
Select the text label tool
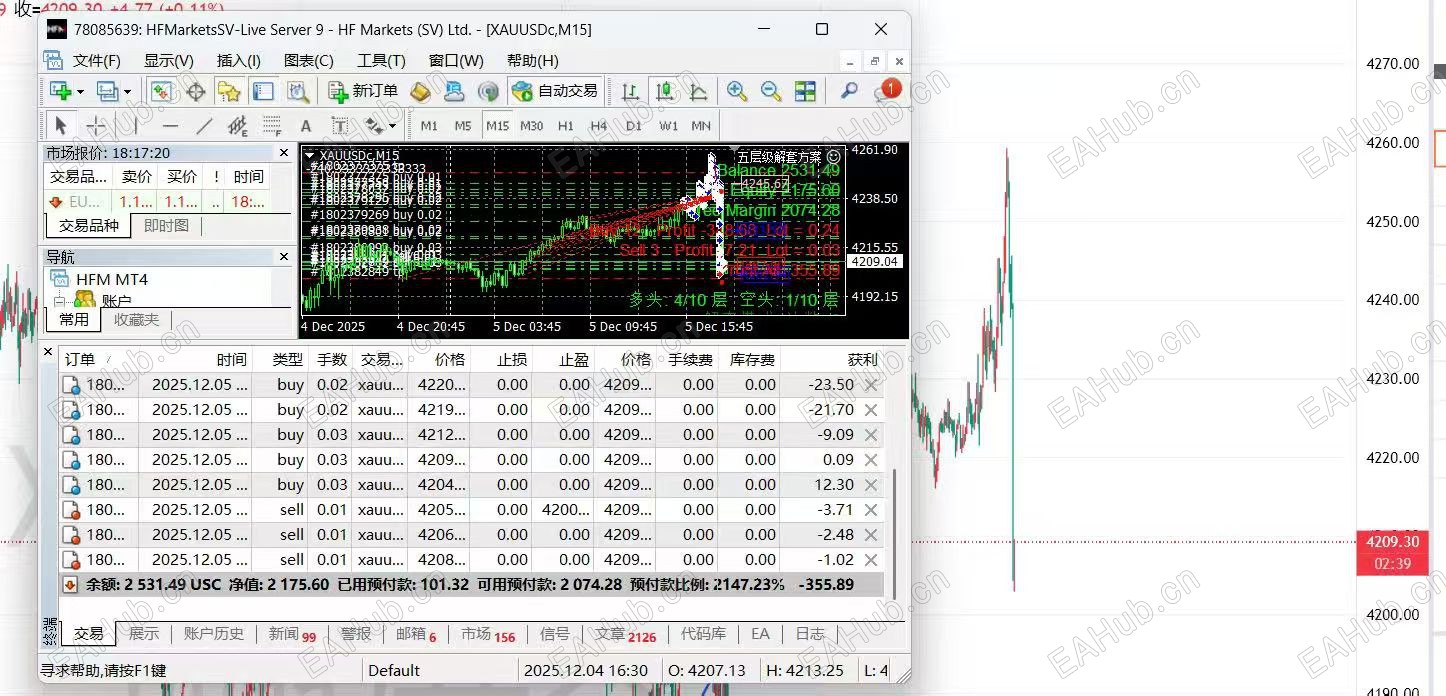click(306, 126)
